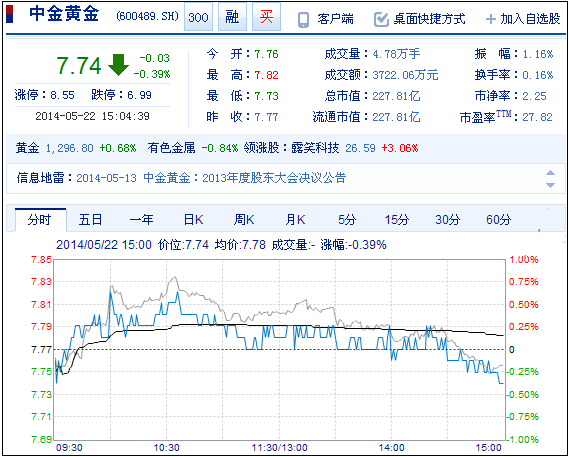The image size is (569, 457).
Task: Switch to the 一年 one-year tab
Action: click(142, 220)
